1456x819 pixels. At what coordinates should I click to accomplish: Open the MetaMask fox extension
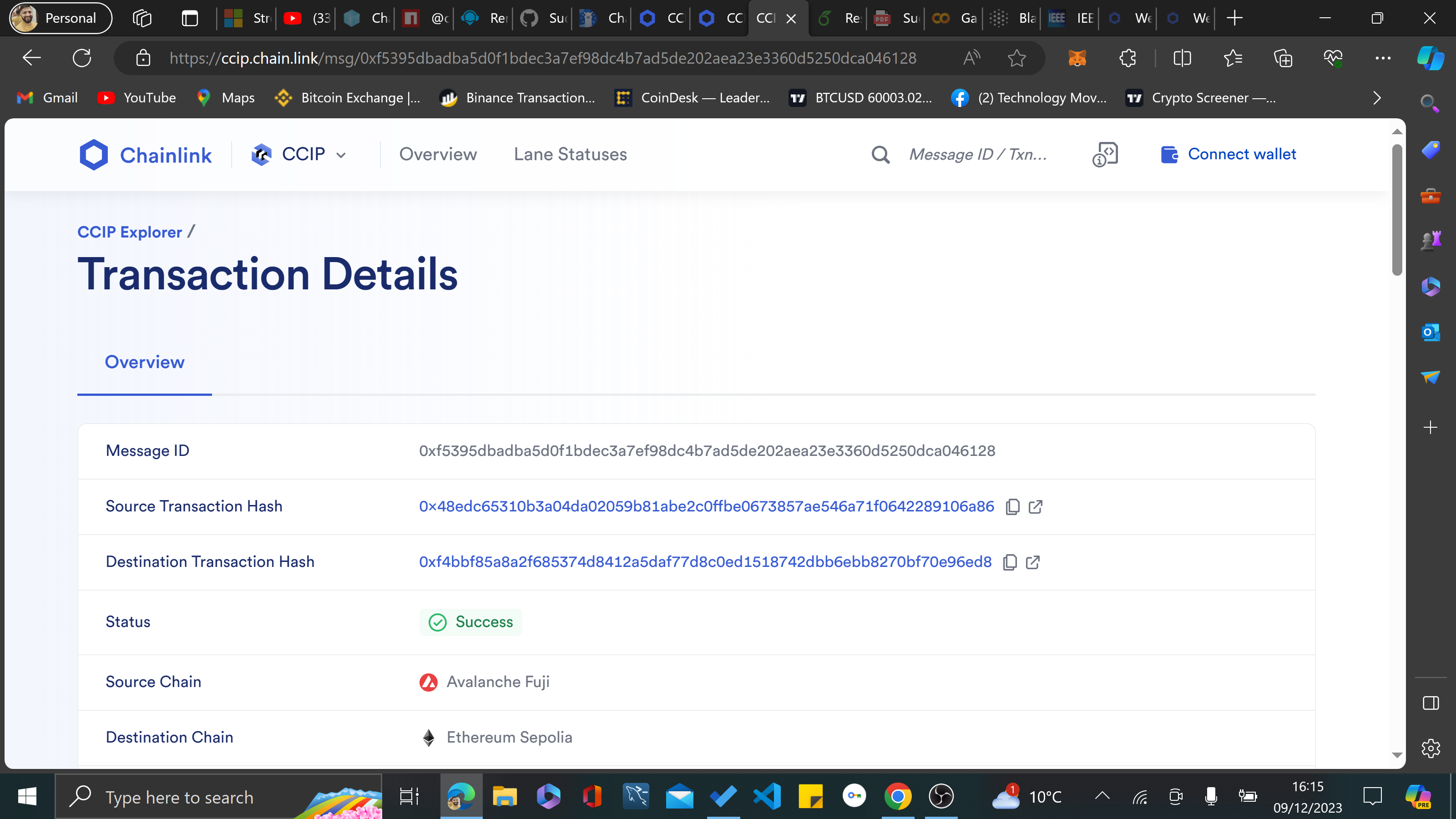(1077, 58)
